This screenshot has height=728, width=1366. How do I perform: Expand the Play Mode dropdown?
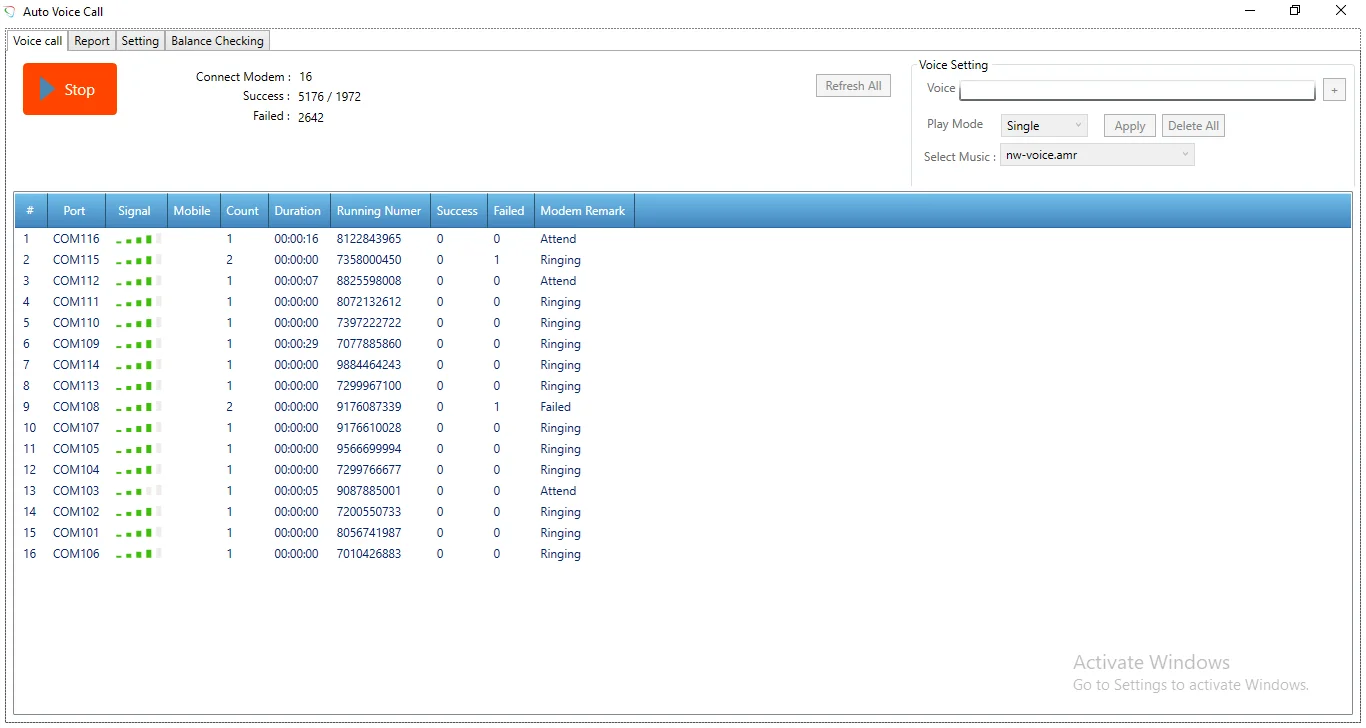click(1044, 126)
